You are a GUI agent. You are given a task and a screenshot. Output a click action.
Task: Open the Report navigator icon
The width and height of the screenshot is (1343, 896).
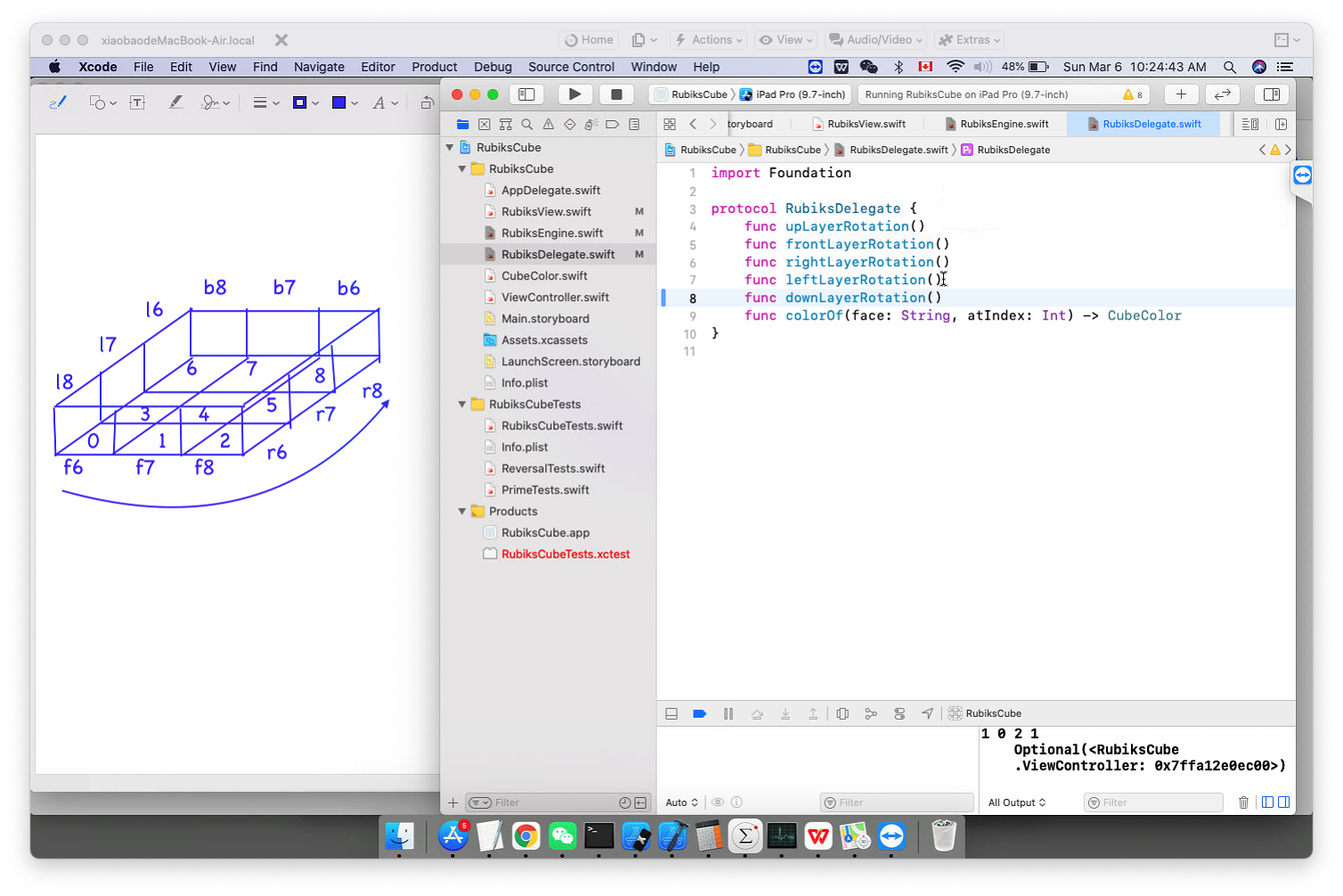pos(634,125)
